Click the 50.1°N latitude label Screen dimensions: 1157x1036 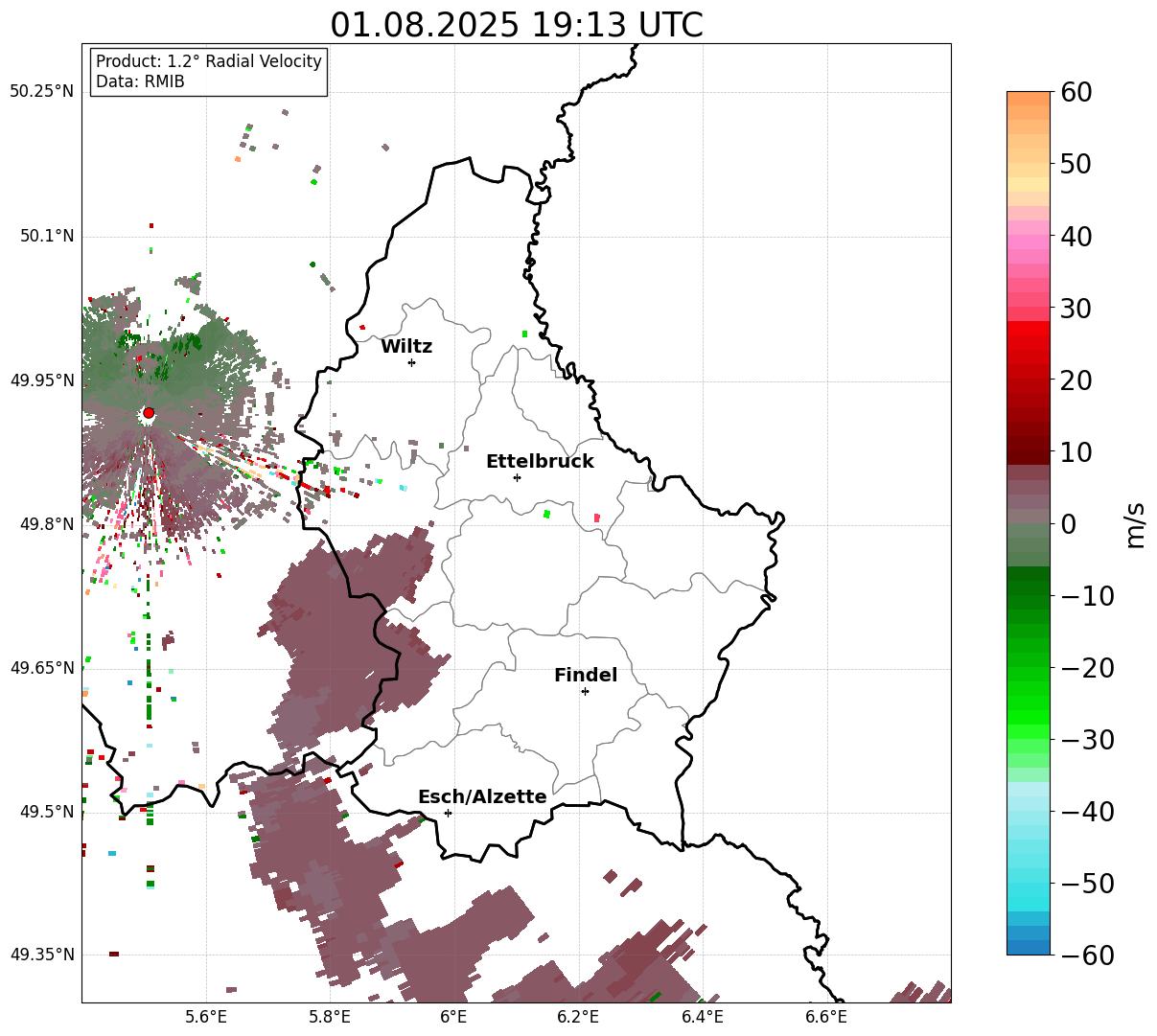(x=46, y=236)
